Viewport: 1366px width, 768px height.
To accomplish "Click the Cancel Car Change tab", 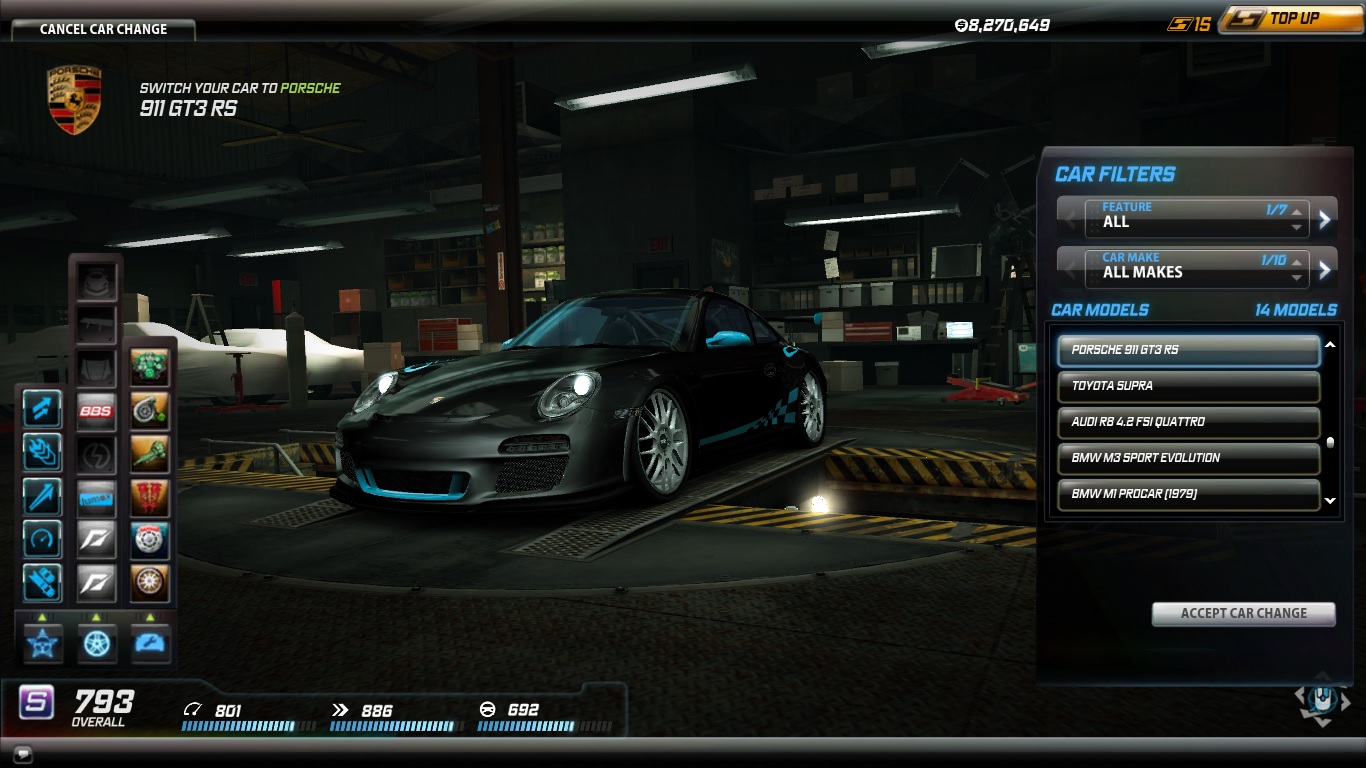I will [x=103, y=29].
